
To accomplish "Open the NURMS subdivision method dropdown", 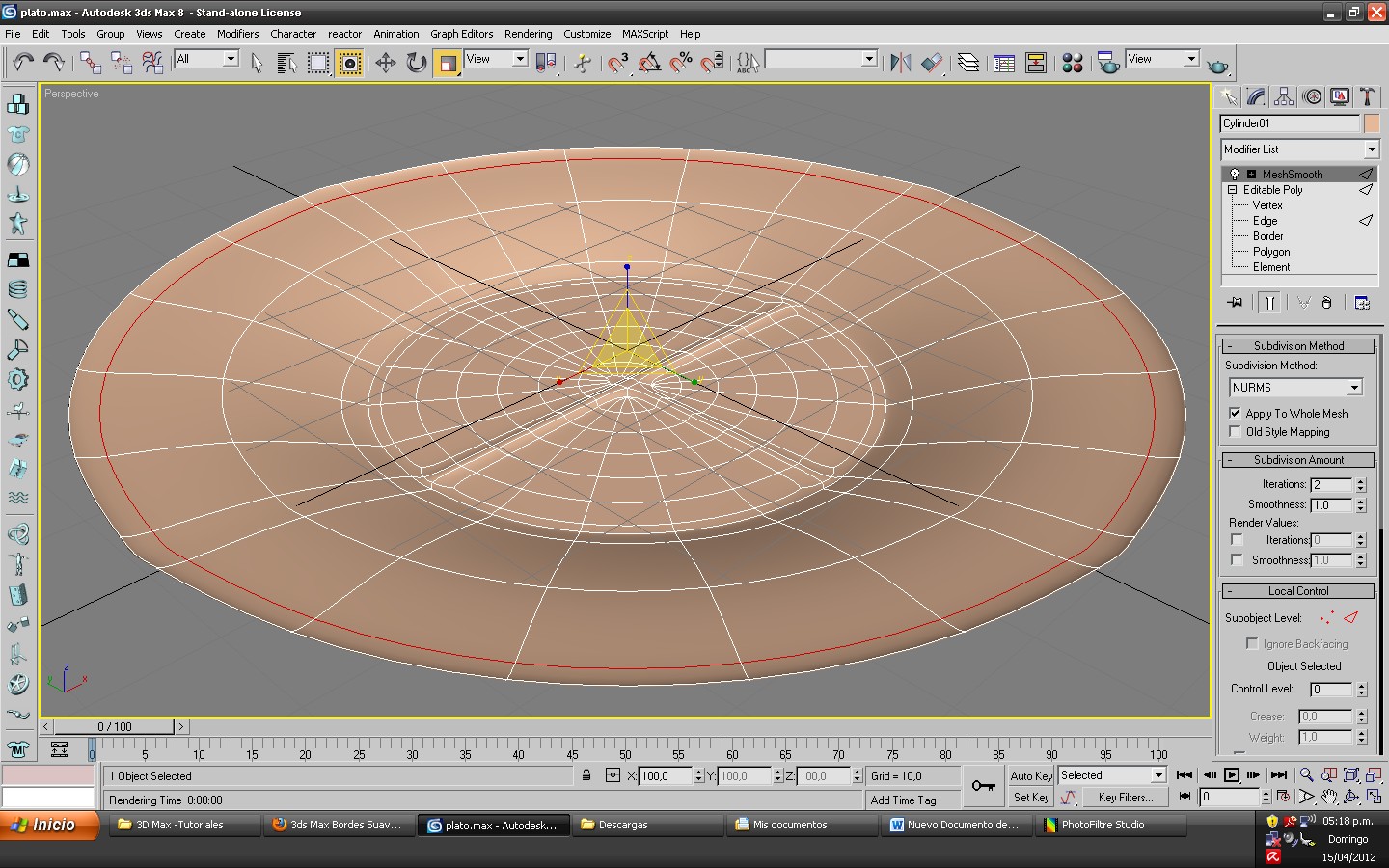I will coord(1354,388).
